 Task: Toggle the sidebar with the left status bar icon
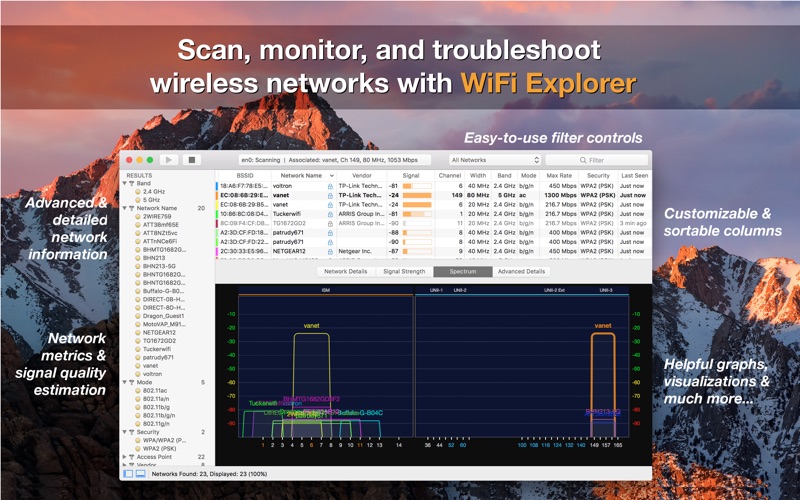pos(129,474)
